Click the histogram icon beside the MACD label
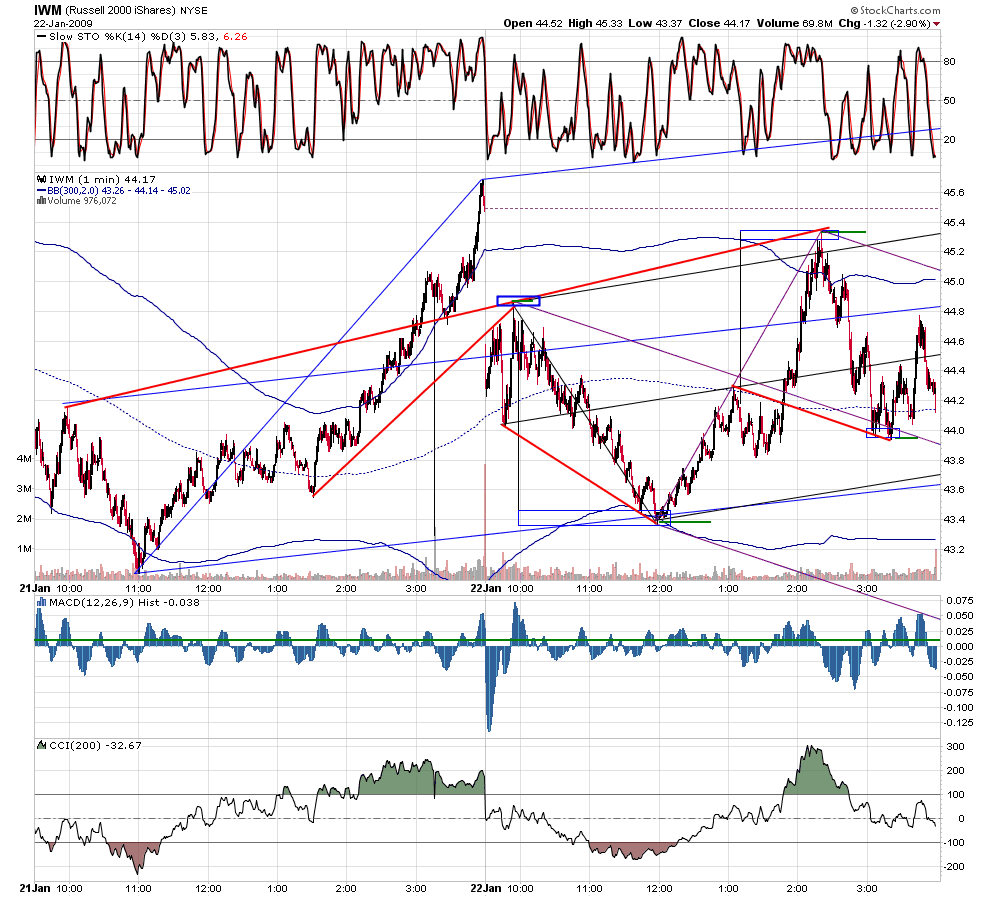The image size is (990, 897). pos(42,602)
